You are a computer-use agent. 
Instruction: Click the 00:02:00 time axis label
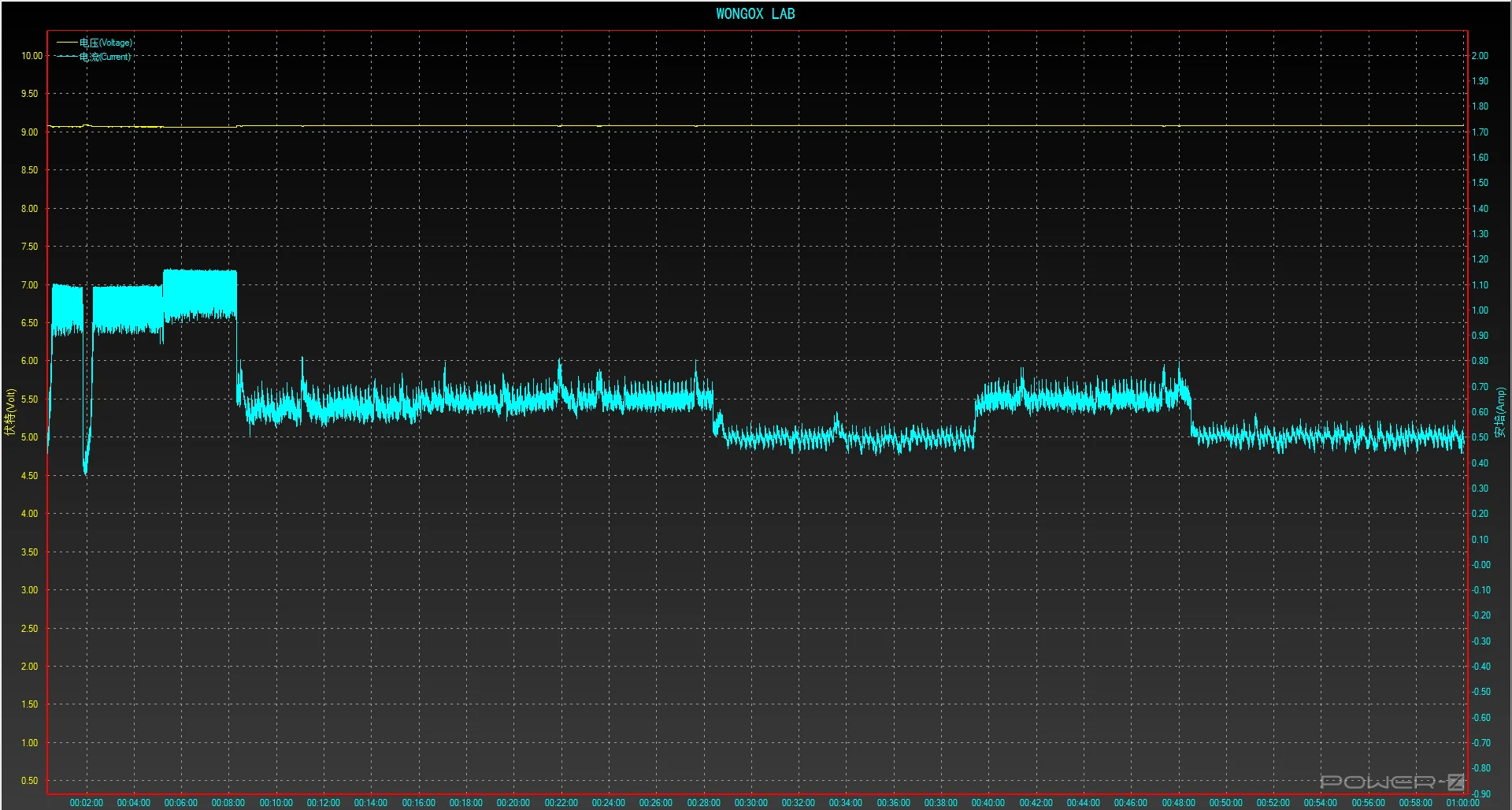tap(87, 803)
